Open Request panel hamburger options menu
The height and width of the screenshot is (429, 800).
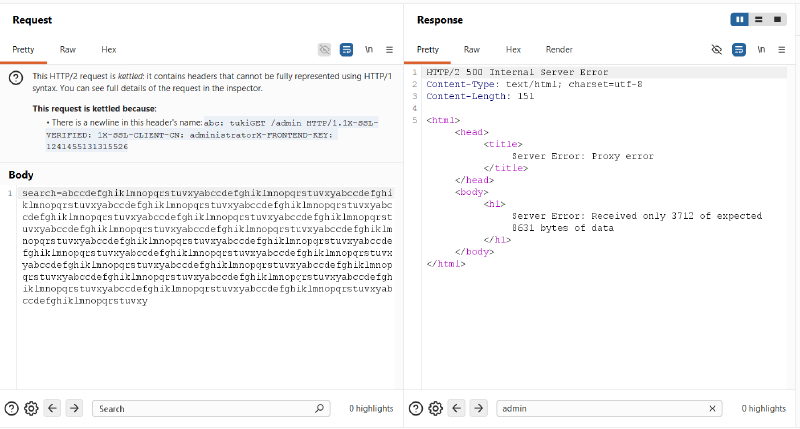coord(389,49)
